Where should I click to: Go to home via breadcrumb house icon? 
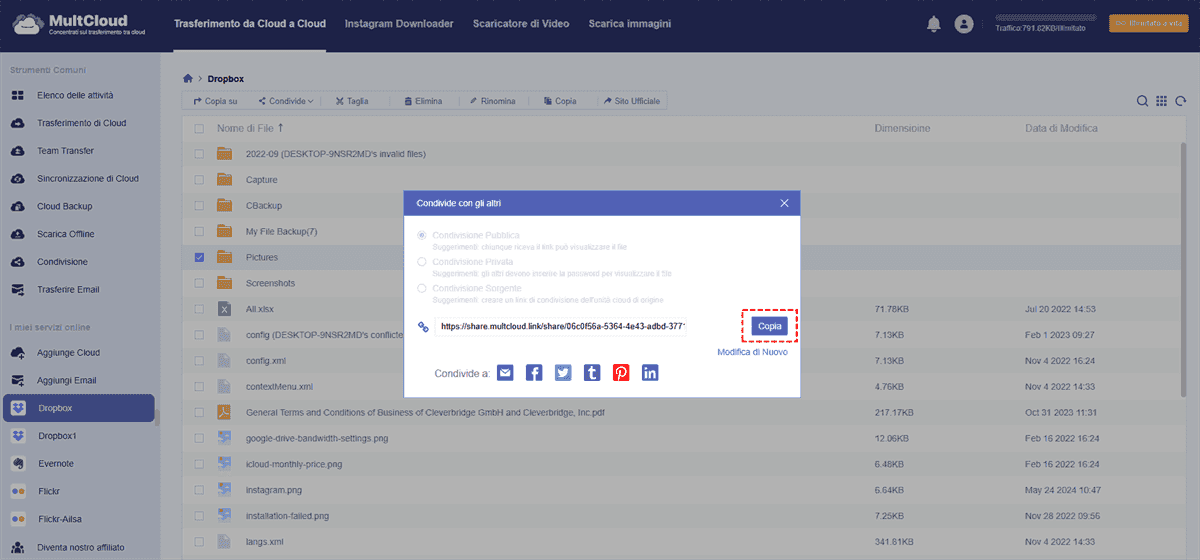187,78
